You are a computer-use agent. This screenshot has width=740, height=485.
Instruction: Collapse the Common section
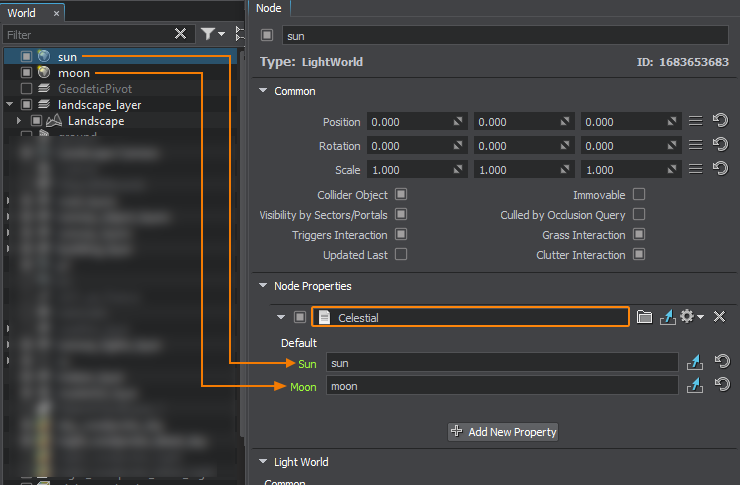(264, 91)
